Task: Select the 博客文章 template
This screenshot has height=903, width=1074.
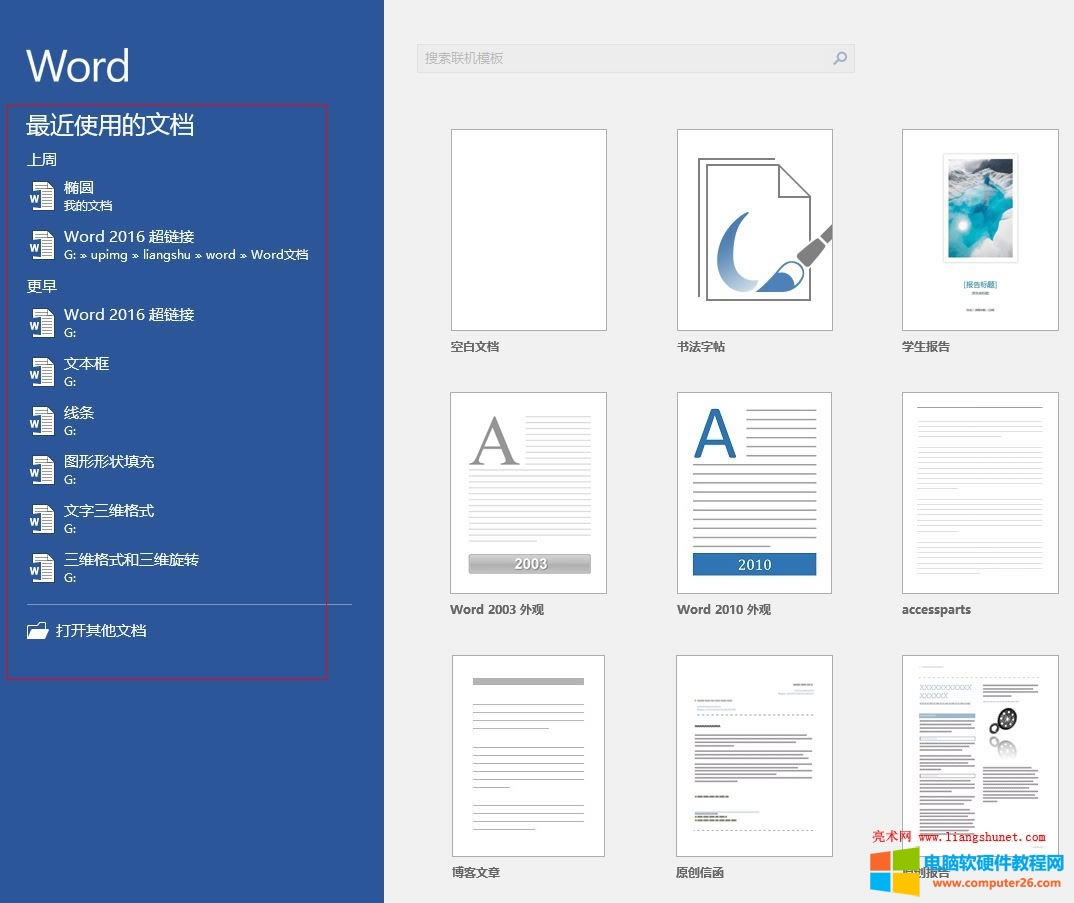Action: coord(528,755)
